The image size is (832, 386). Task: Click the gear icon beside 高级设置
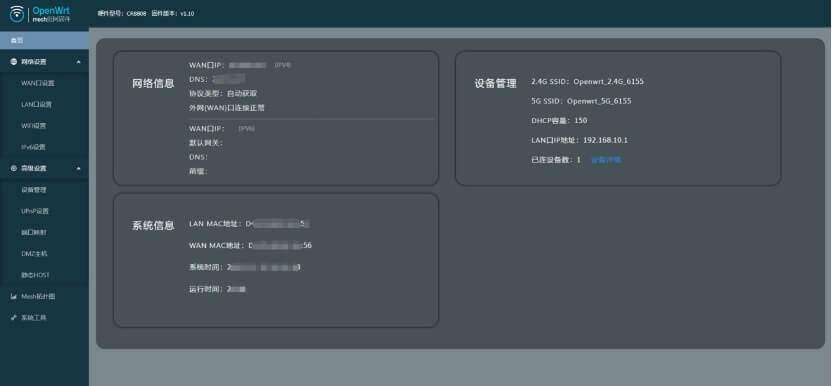(x=14, y=168)
